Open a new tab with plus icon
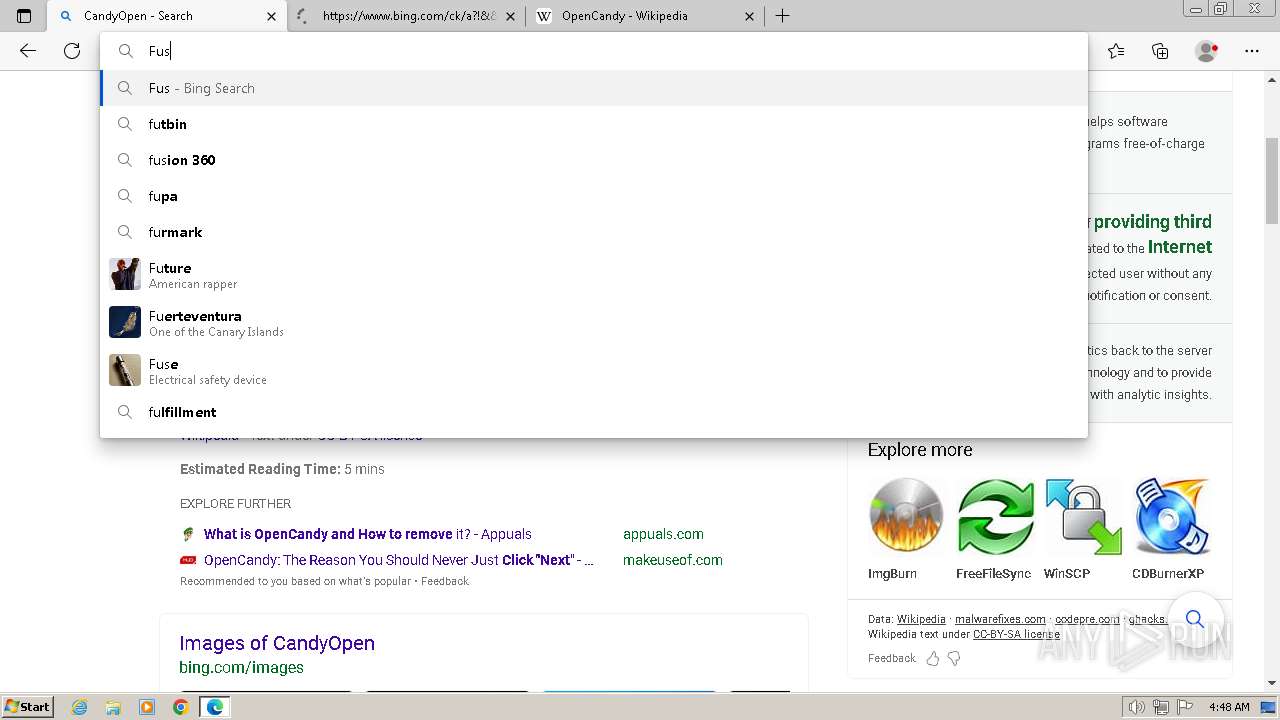 point(783,16)
